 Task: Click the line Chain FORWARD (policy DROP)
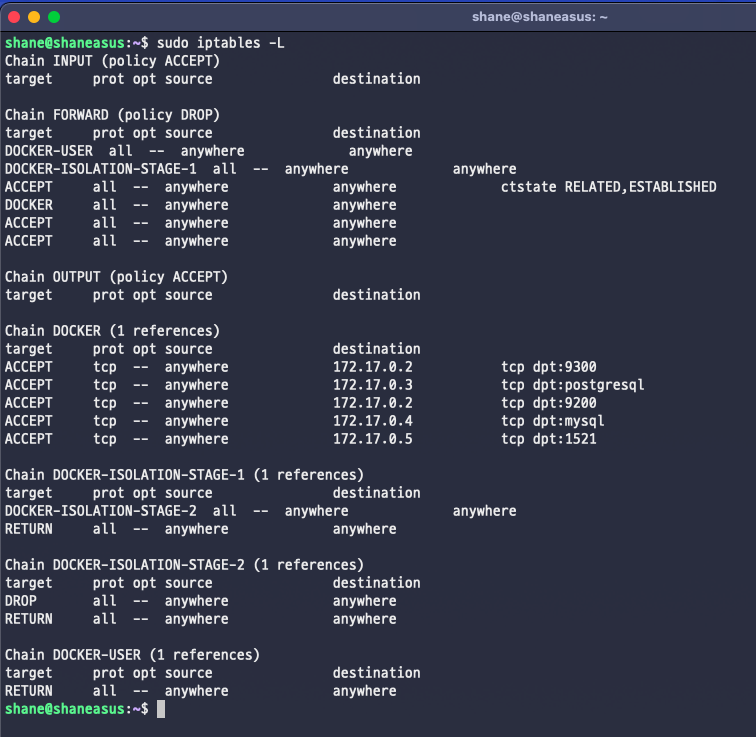click(112, 115)
